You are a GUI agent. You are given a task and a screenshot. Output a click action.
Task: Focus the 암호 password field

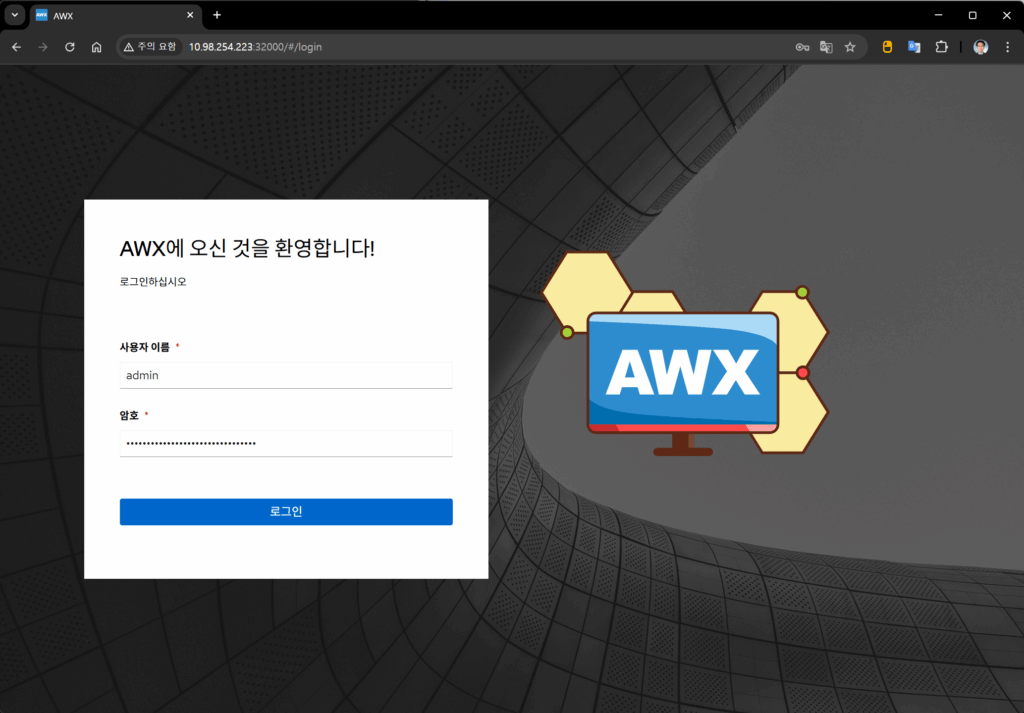click(286, 443)
